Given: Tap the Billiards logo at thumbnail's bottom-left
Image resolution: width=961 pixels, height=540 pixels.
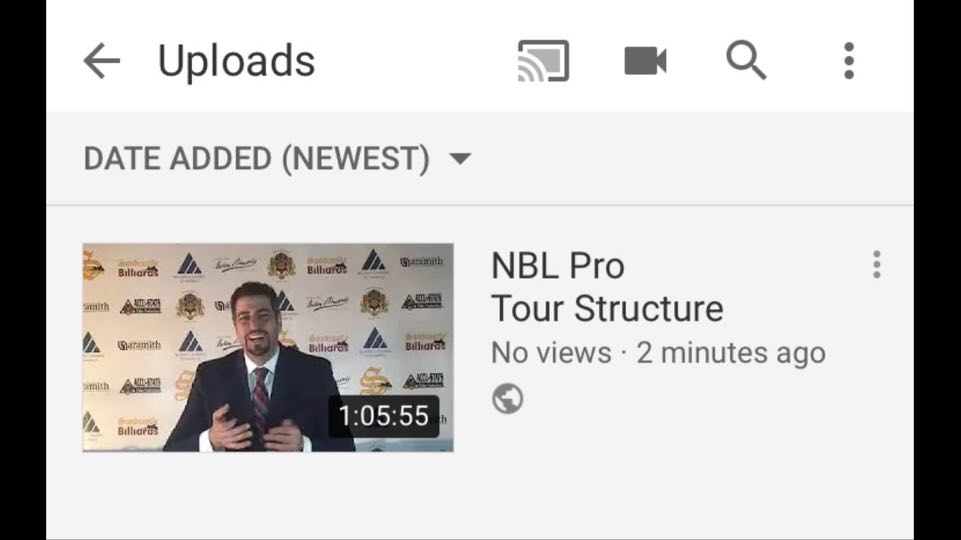Looking at the screenshot, I should (138, 427).
